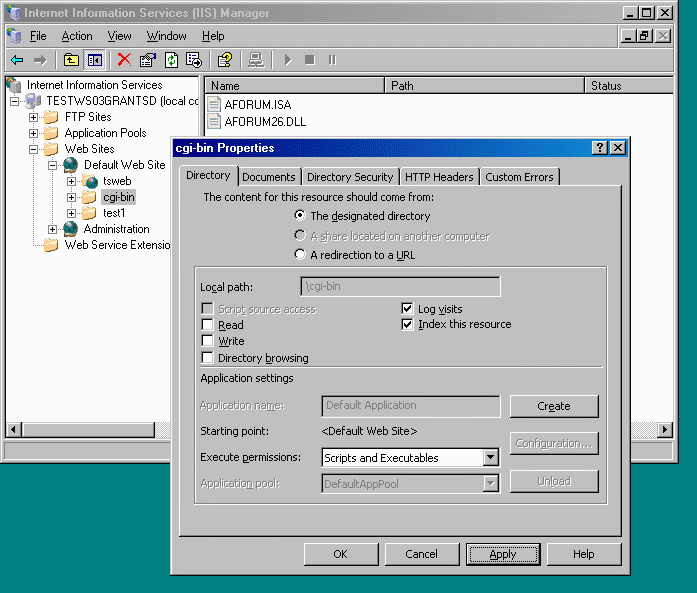Click the Back arrow toolbar icon
The image size is (697, 593).
17,60
